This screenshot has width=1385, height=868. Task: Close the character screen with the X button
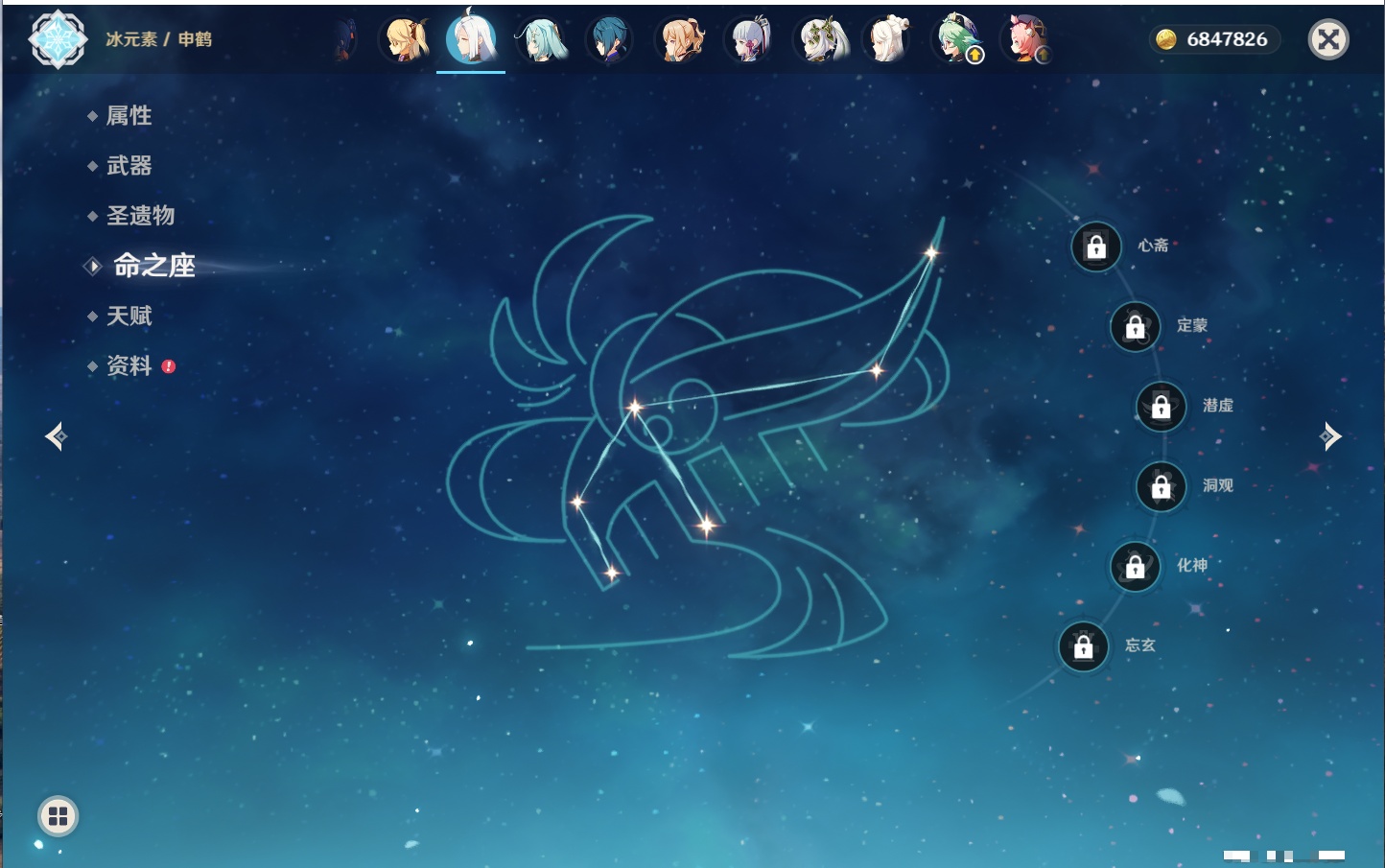tap(1328, 39)
